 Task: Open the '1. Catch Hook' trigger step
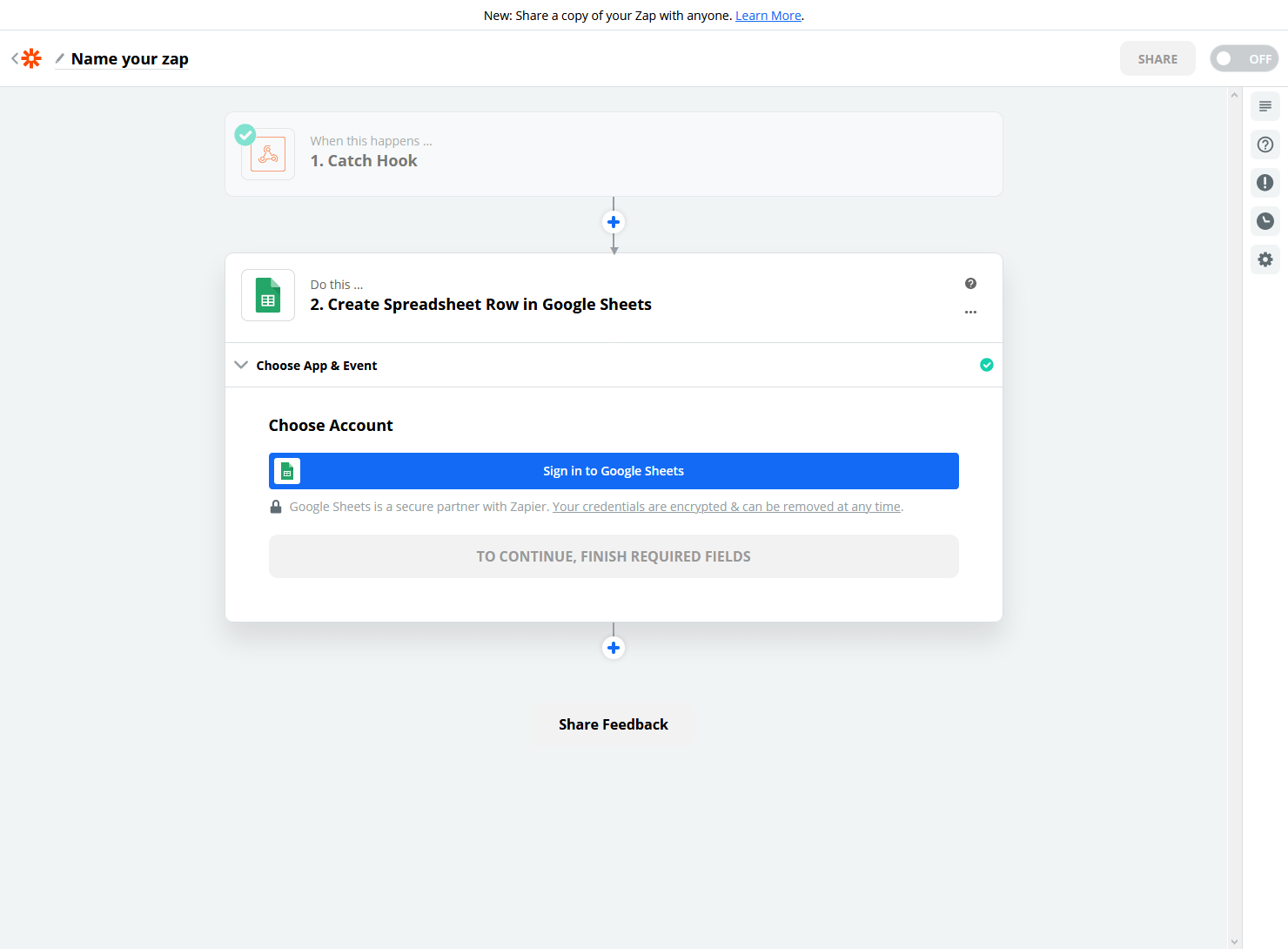(x=614, y=154)
